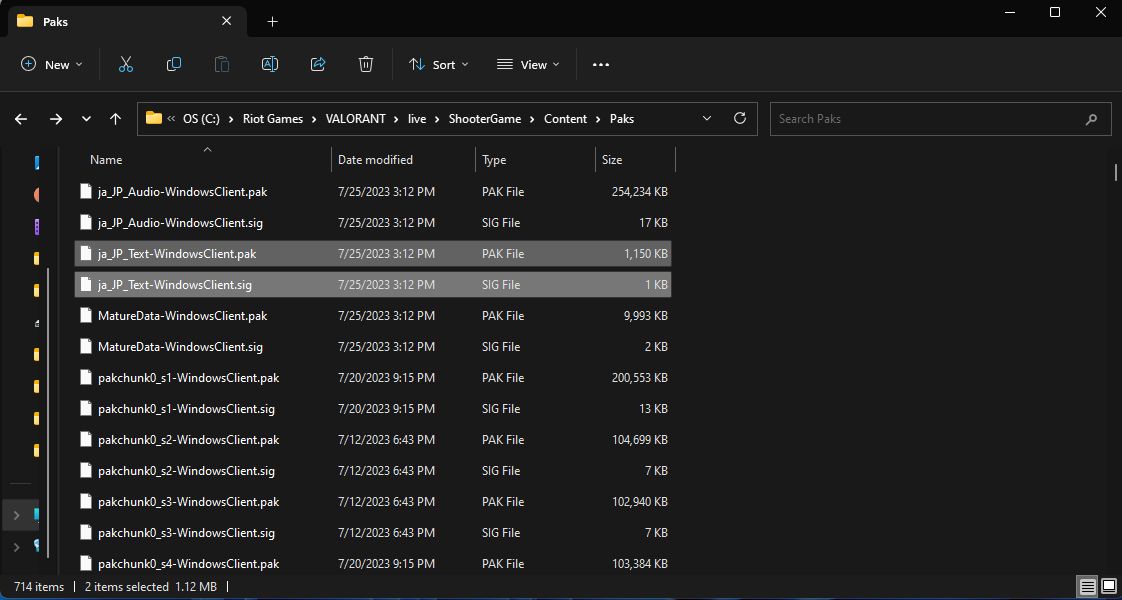Rename the selected item via the toolbar icon

(270, 64)
